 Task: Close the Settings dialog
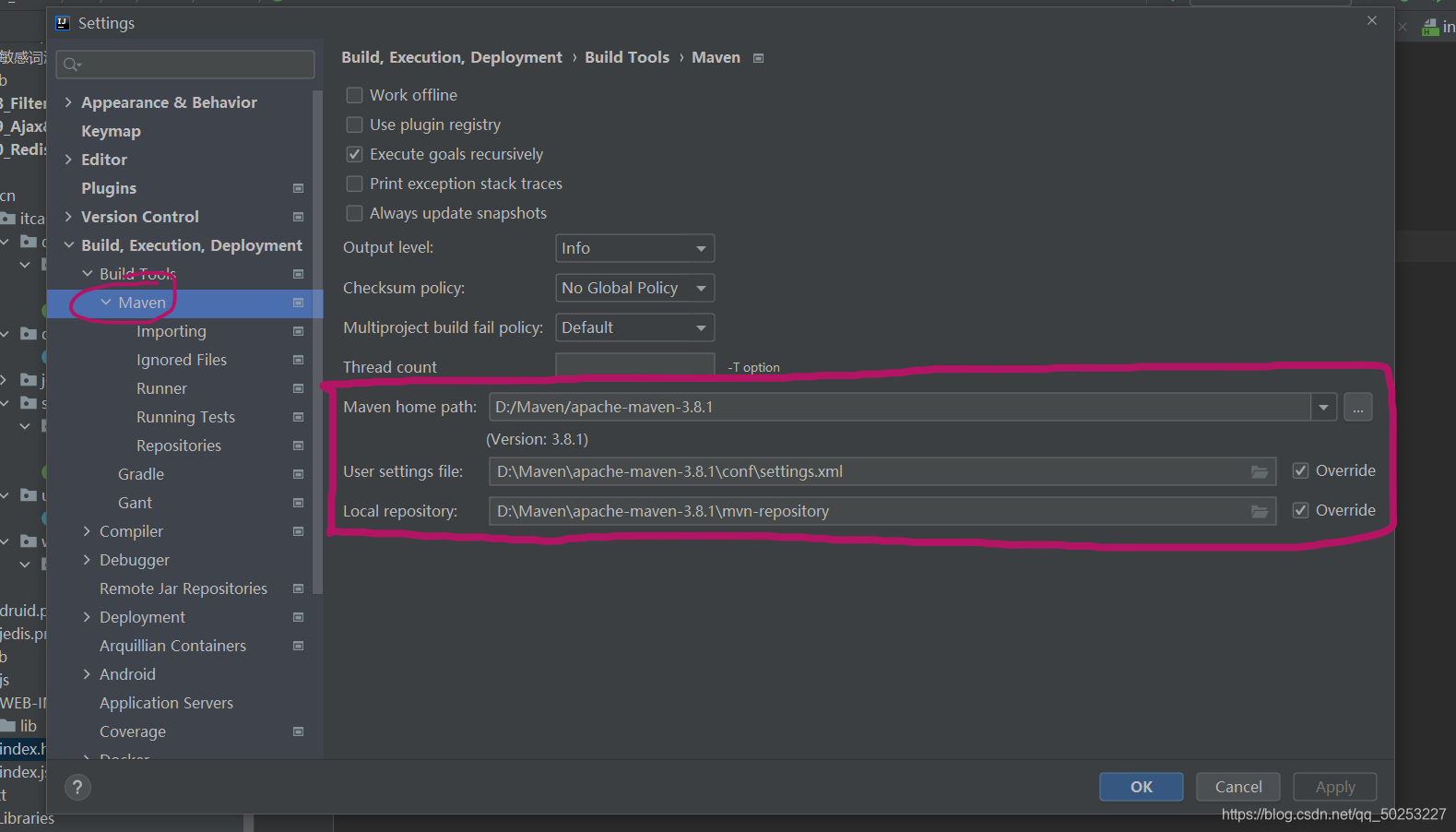pyautogui.click(x=1372, y=20)
